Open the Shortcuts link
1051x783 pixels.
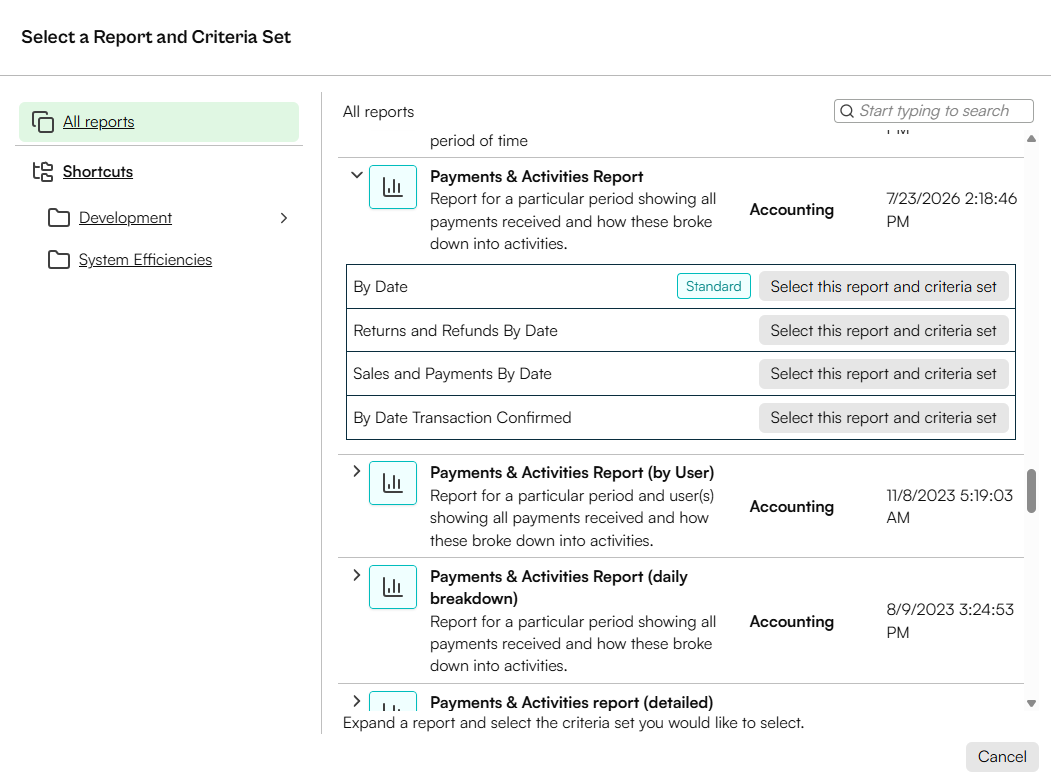coord(98,172)
